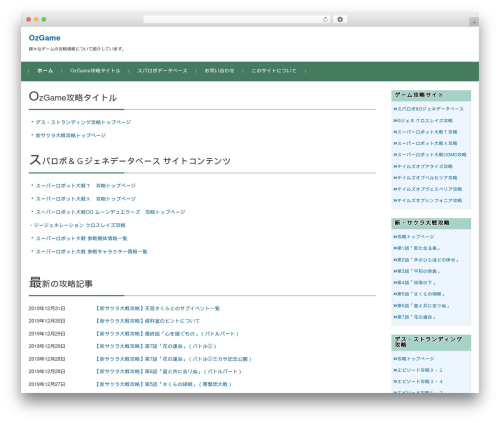The height and width of the screenshot is (423, 500).
Task: Click the download icon beside address bar
Action: [x=340, y=19]
